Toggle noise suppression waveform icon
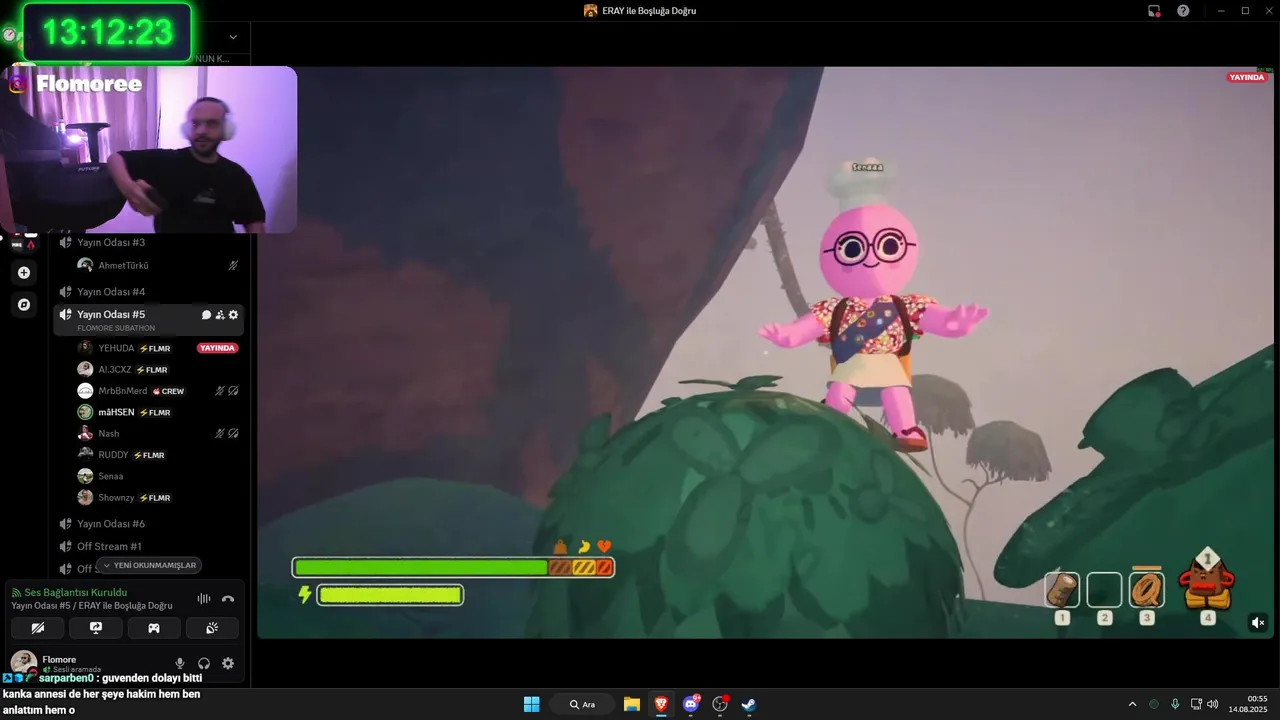The height and width of the screenshot is (720, 1280). coord(204,599)
